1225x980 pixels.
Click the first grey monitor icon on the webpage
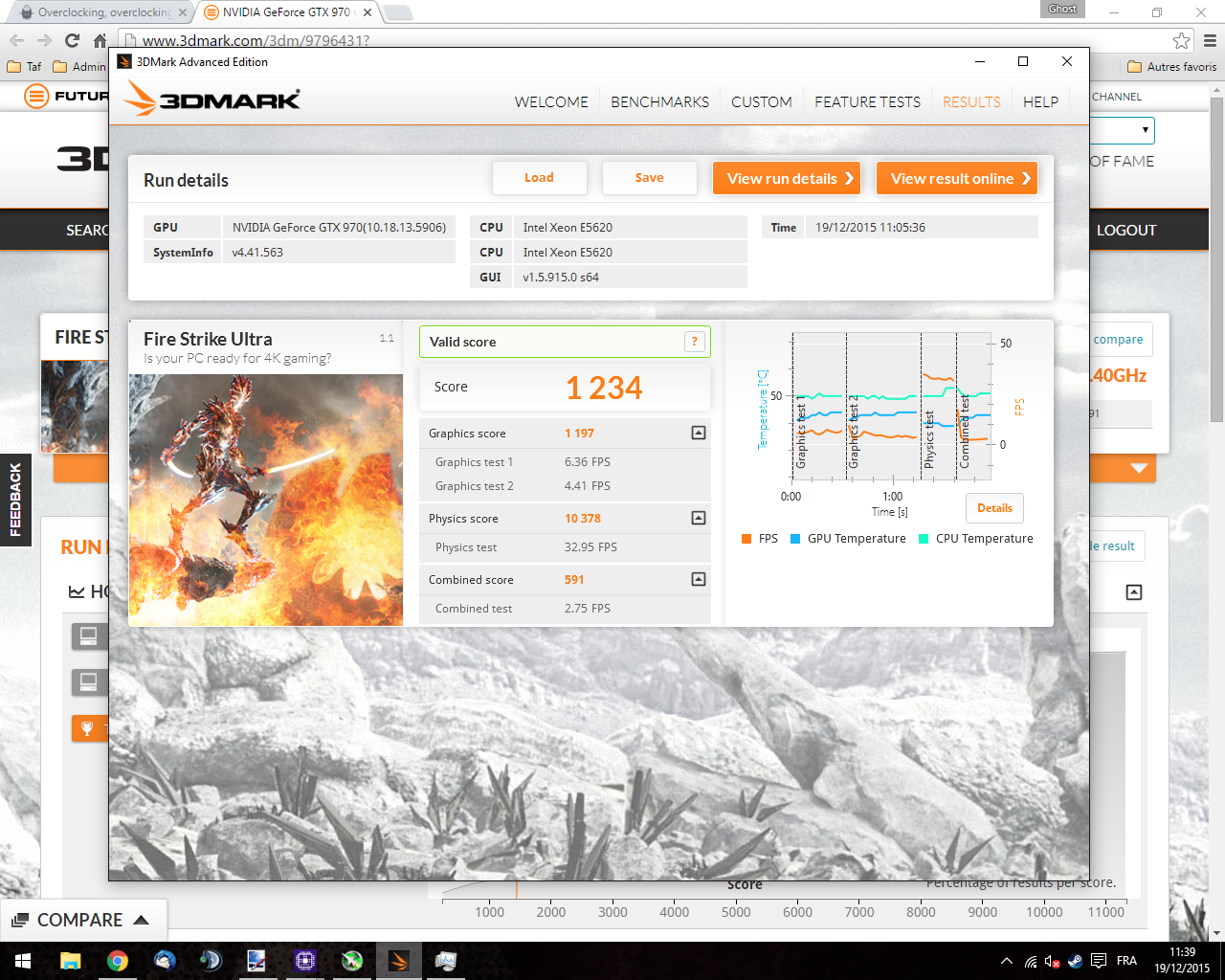click(88, 635)
